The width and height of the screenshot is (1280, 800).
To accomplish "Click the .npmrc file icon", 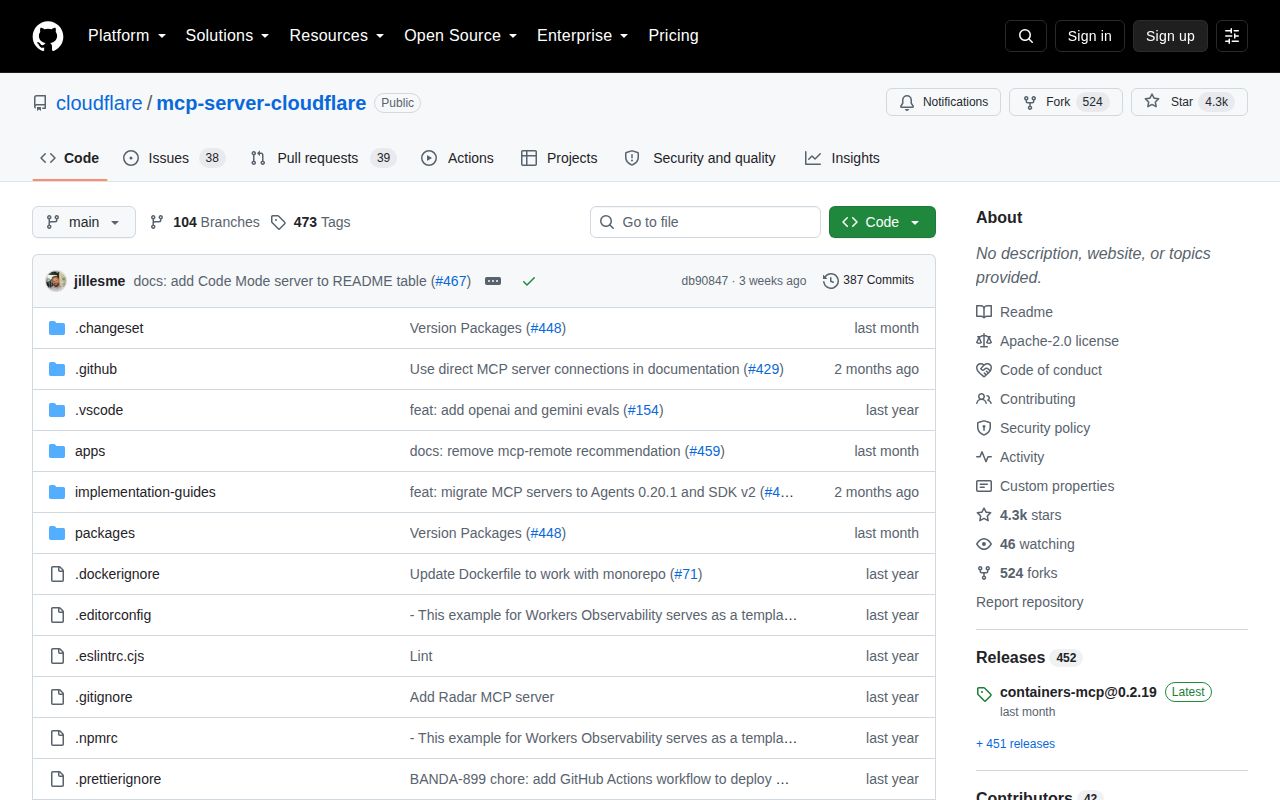I will tap(57, 738).
